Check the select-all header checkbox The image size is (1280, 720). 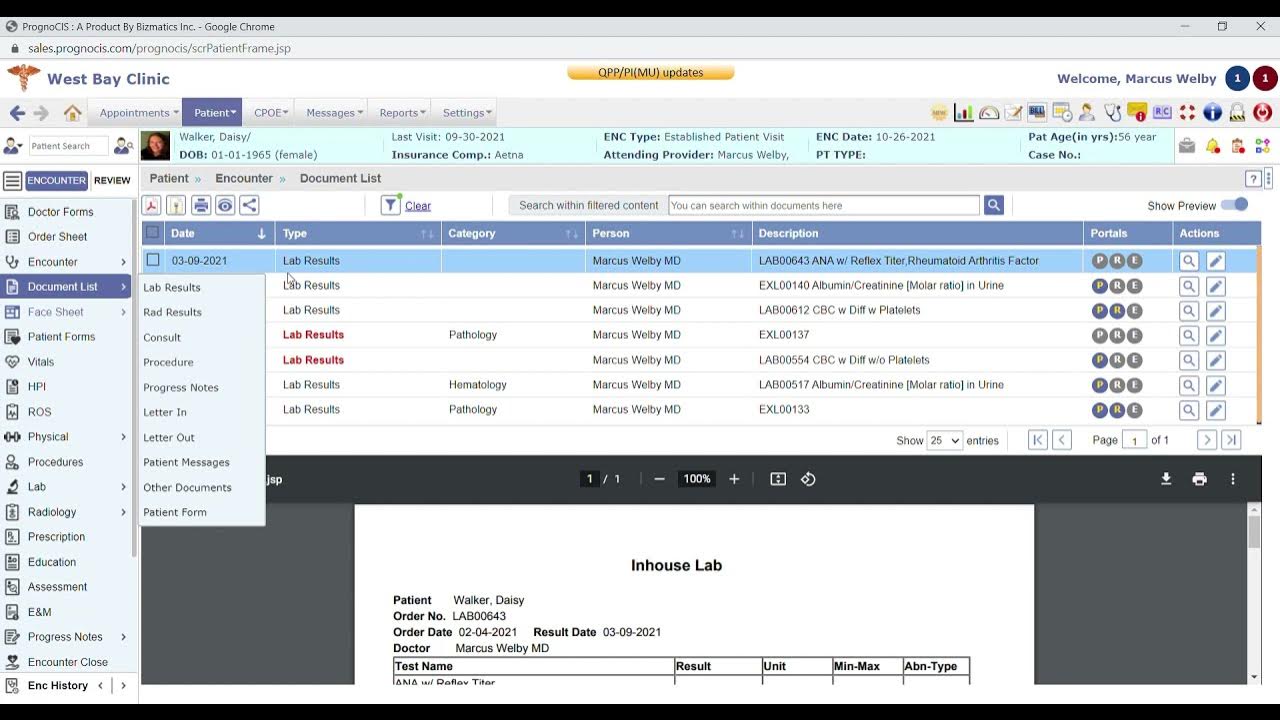(x=152, y=233)
